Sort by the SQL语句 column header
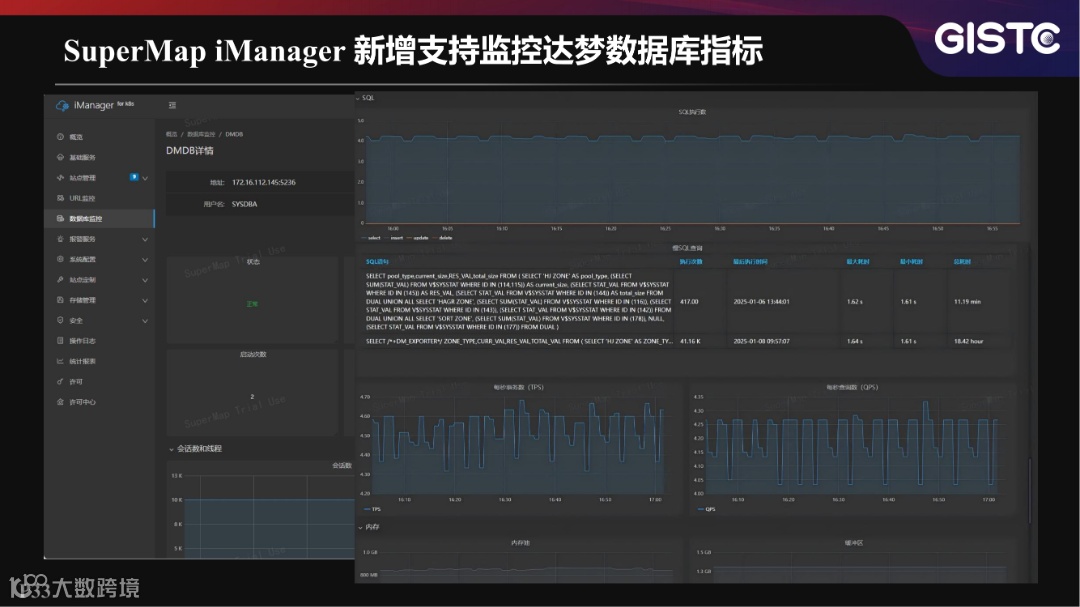Image resolution: width=1080 pixels, height=607 pixels. pyautogui.click(x=377, y=262)
